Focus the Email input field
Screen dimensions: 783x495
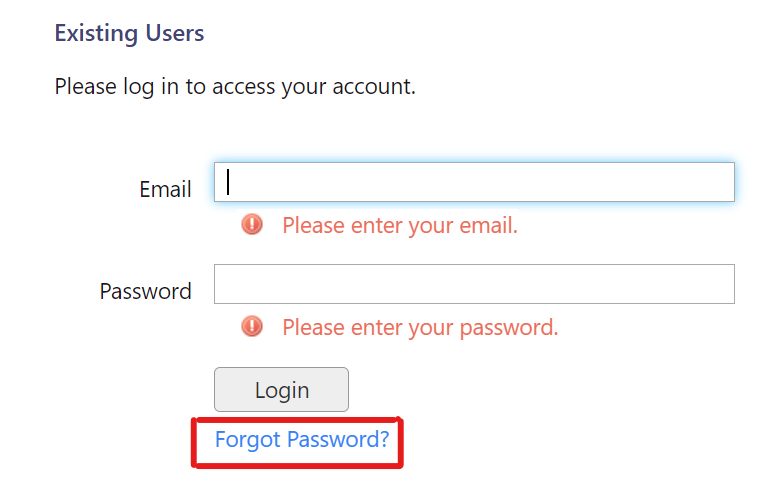click(x=474, y=182)
